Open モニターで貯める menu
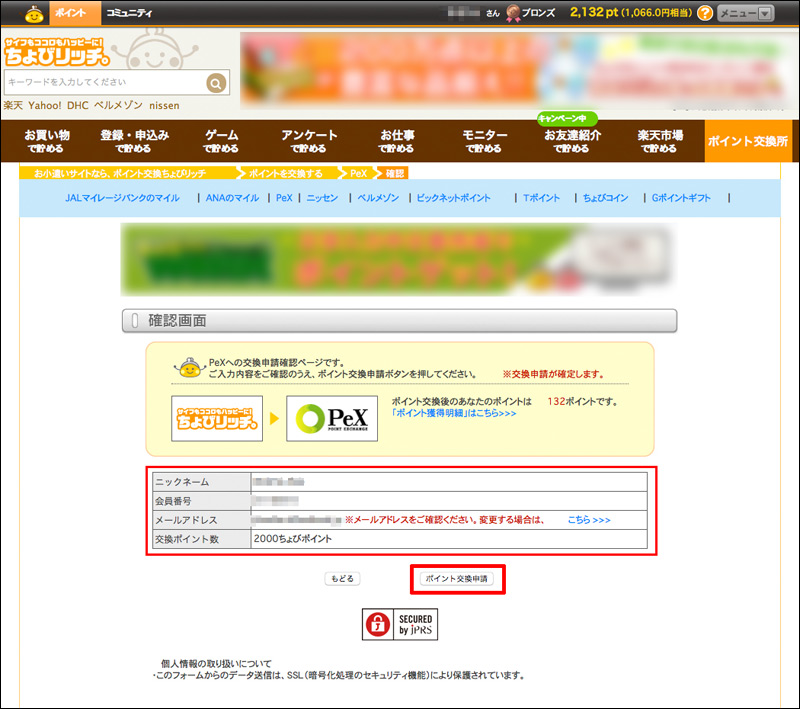Screen dimensions: 800x709 (484, 141)
